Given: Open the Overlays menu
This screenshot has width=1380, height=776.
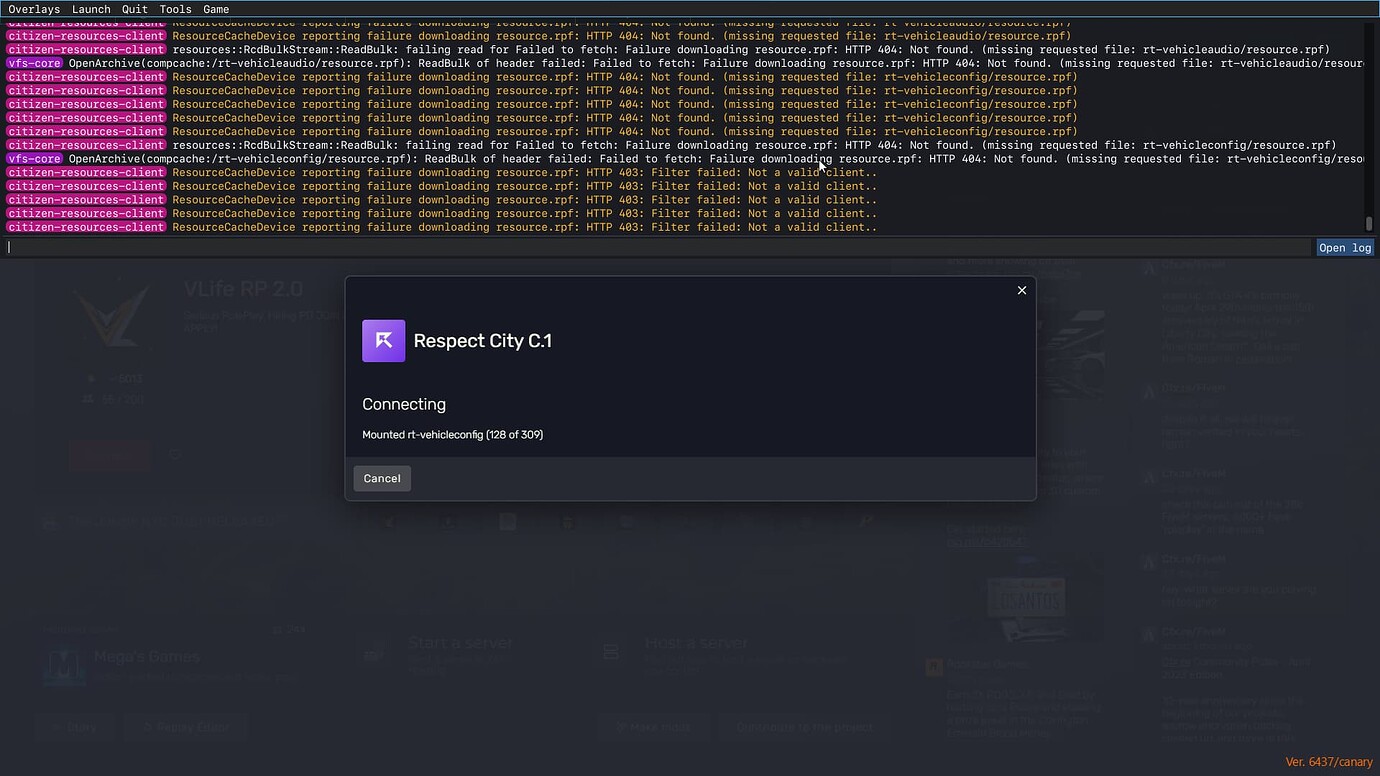Looking at the screenshot, I should (33, 9).
